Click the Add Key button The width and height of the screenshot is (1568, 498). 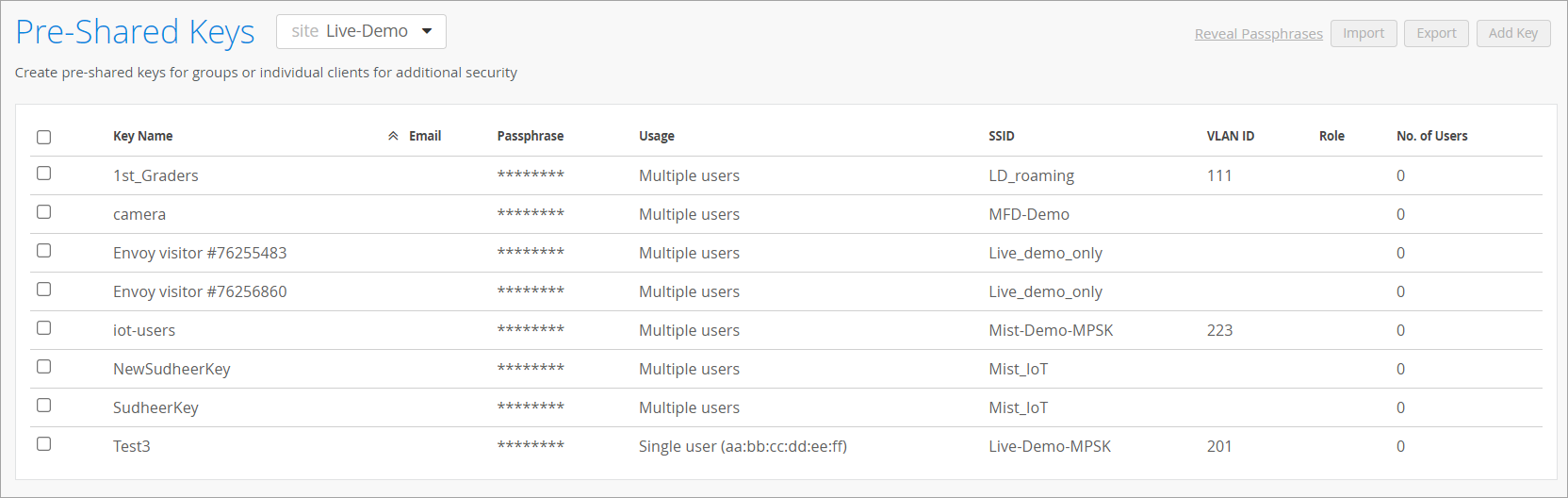coord(1512,33)
